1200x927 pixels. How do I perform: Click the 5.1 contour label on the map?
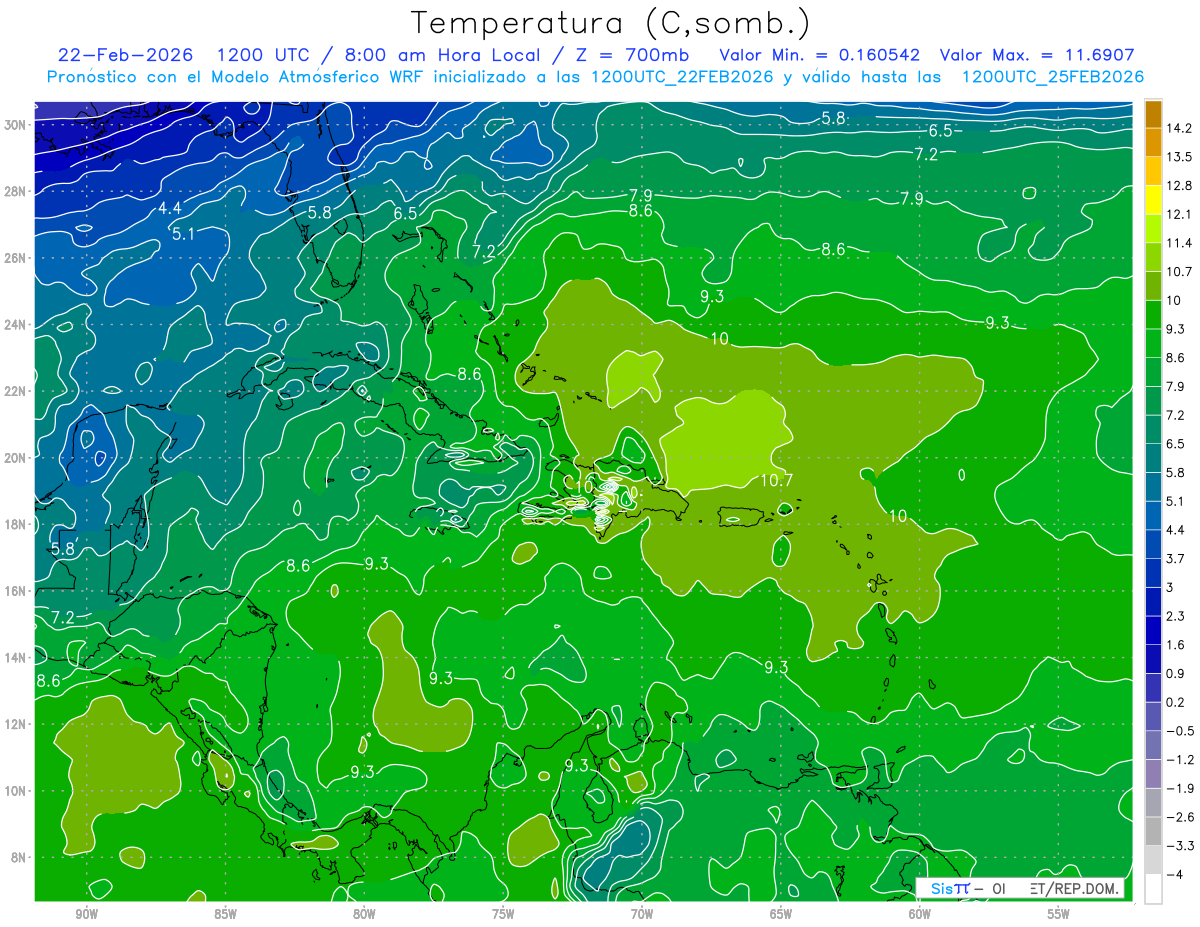point(183,234)
